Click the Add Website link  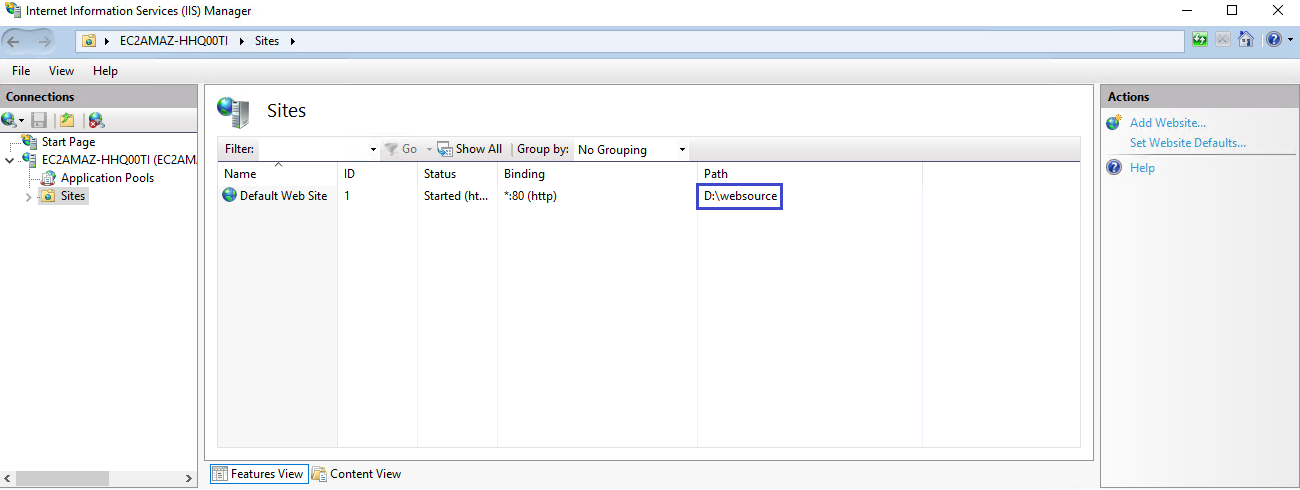(x=1168, y=123)
